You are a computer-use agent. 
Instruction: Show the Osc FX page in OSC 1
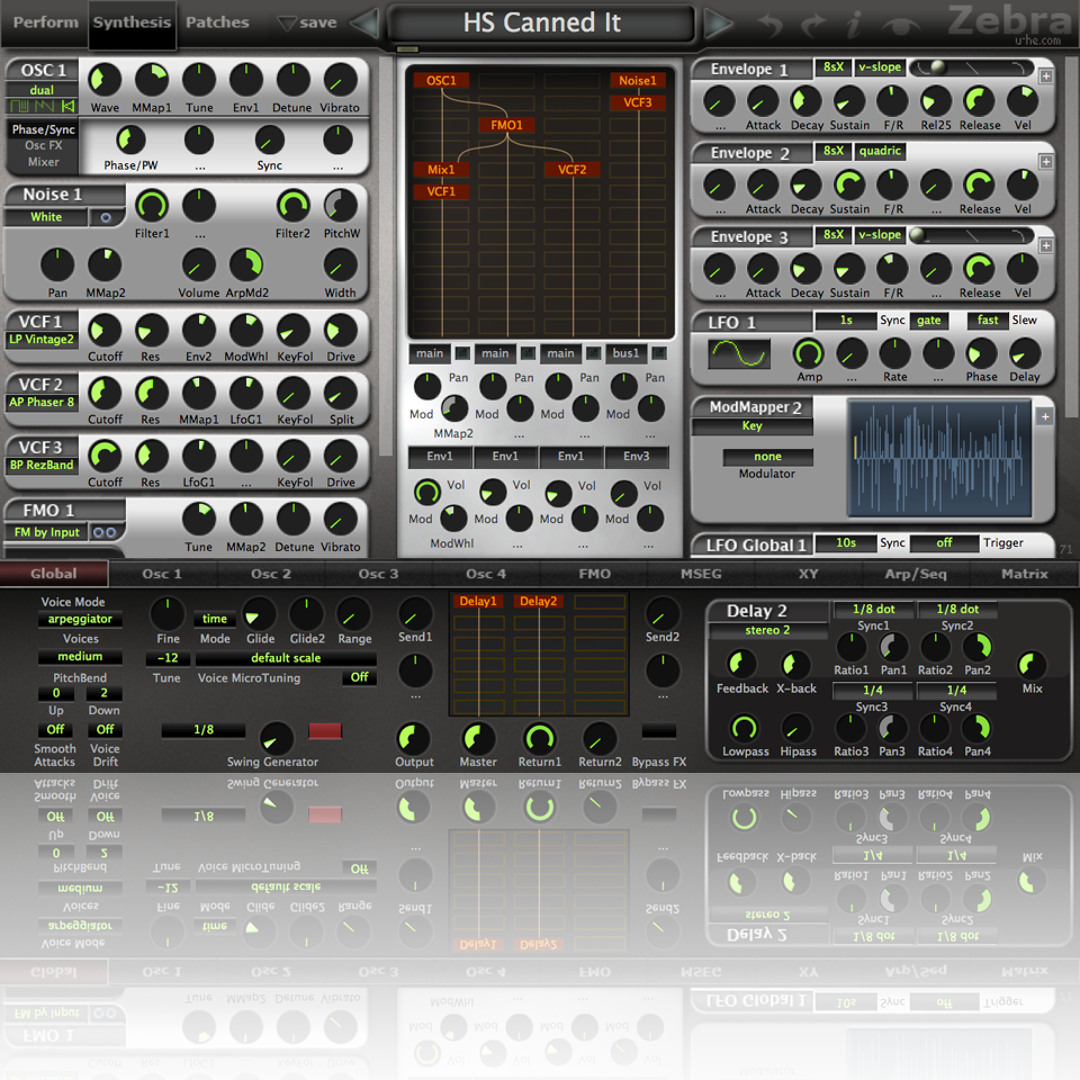[x=43, y=146]
